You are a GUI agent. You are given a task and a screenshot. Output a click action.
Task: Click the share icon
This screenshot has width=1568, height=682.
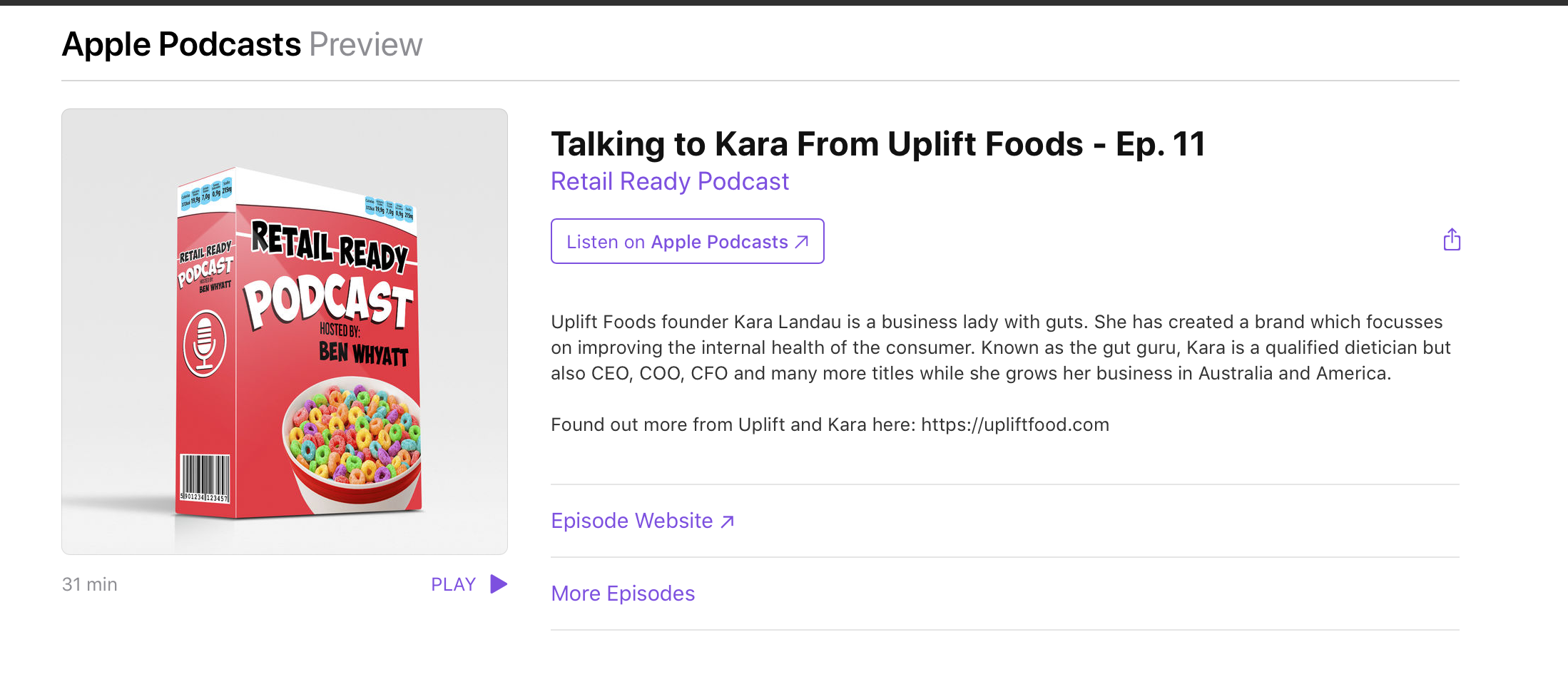[x=1452, y=240]
